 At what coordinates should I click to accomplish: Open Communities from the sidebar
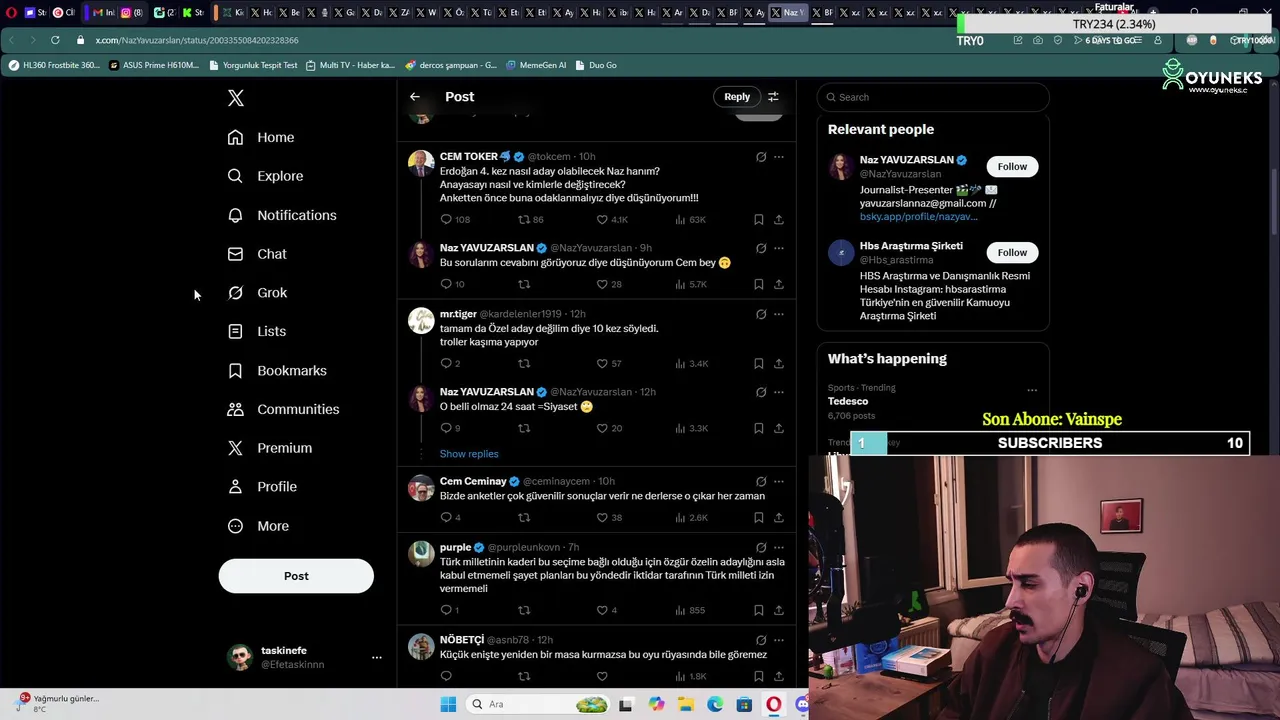coord(283,409)
